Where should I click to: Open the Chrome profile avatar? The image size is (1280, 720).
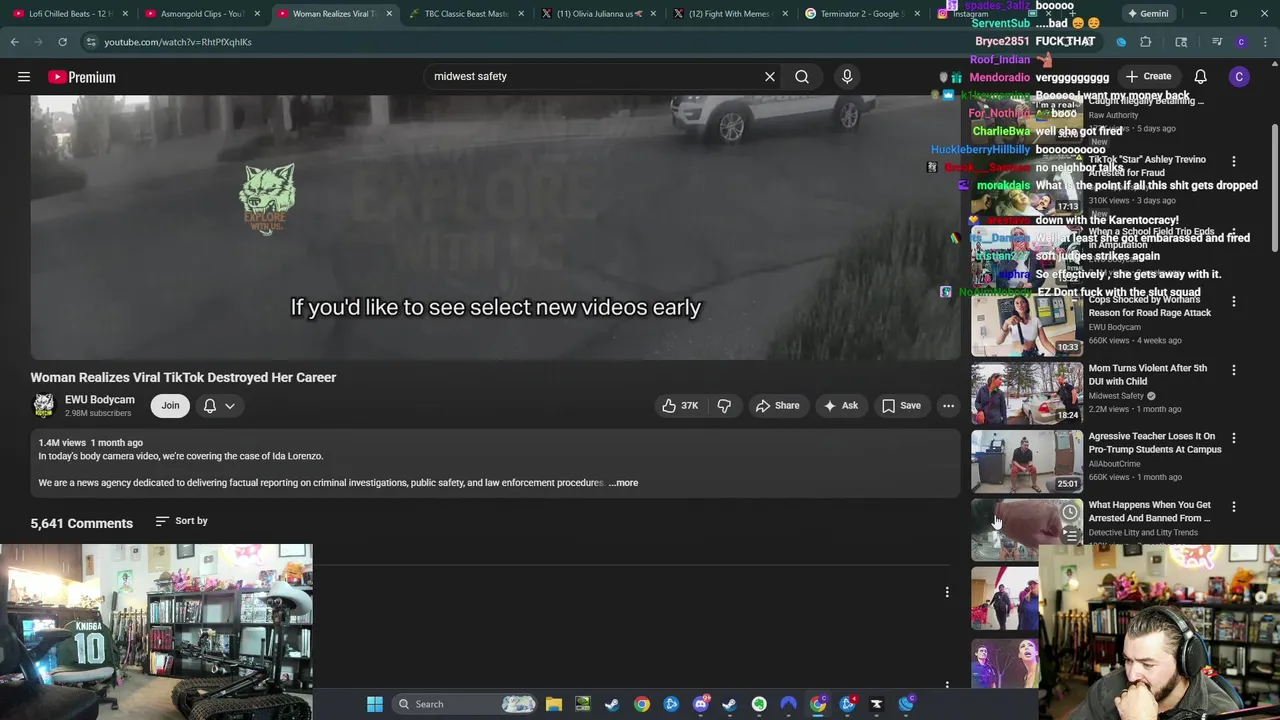coord(1241,42)
